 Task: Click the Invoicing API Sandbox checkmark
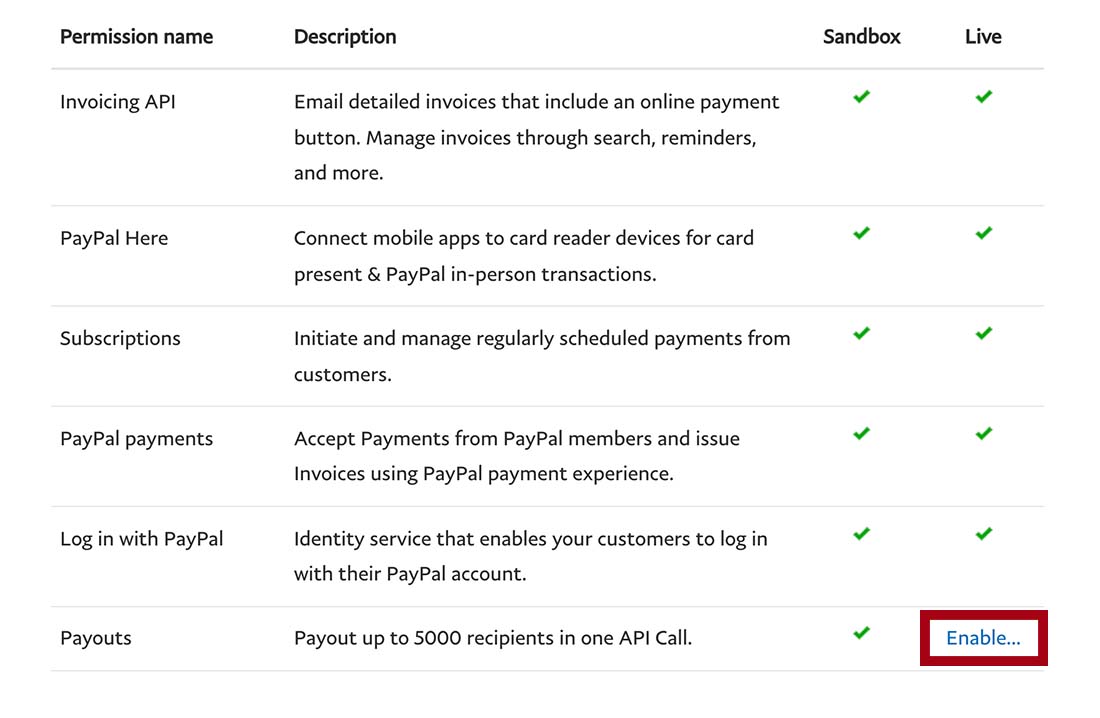click(x=861, y=97)
